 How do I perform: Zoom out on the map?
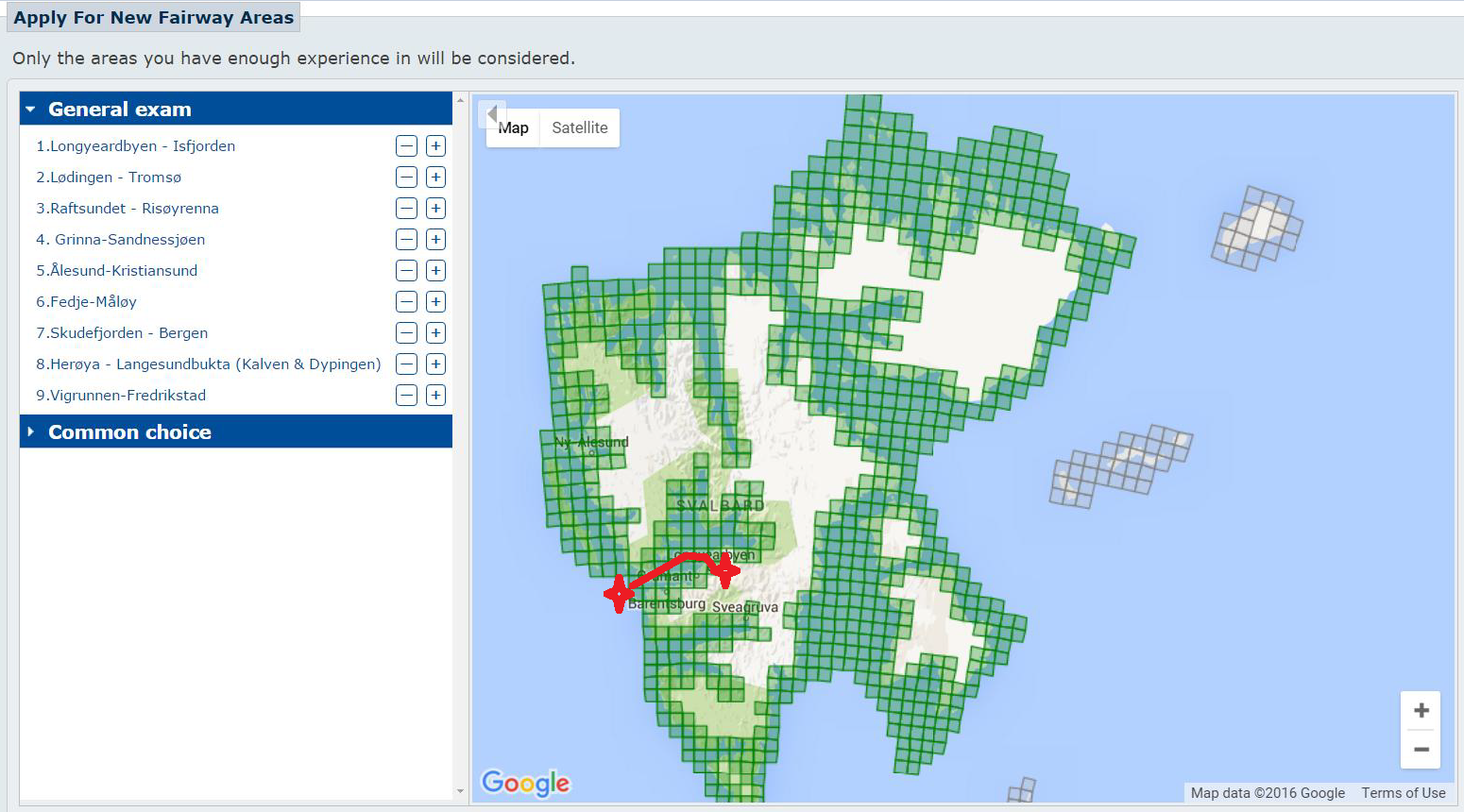tap(1421, 750)
